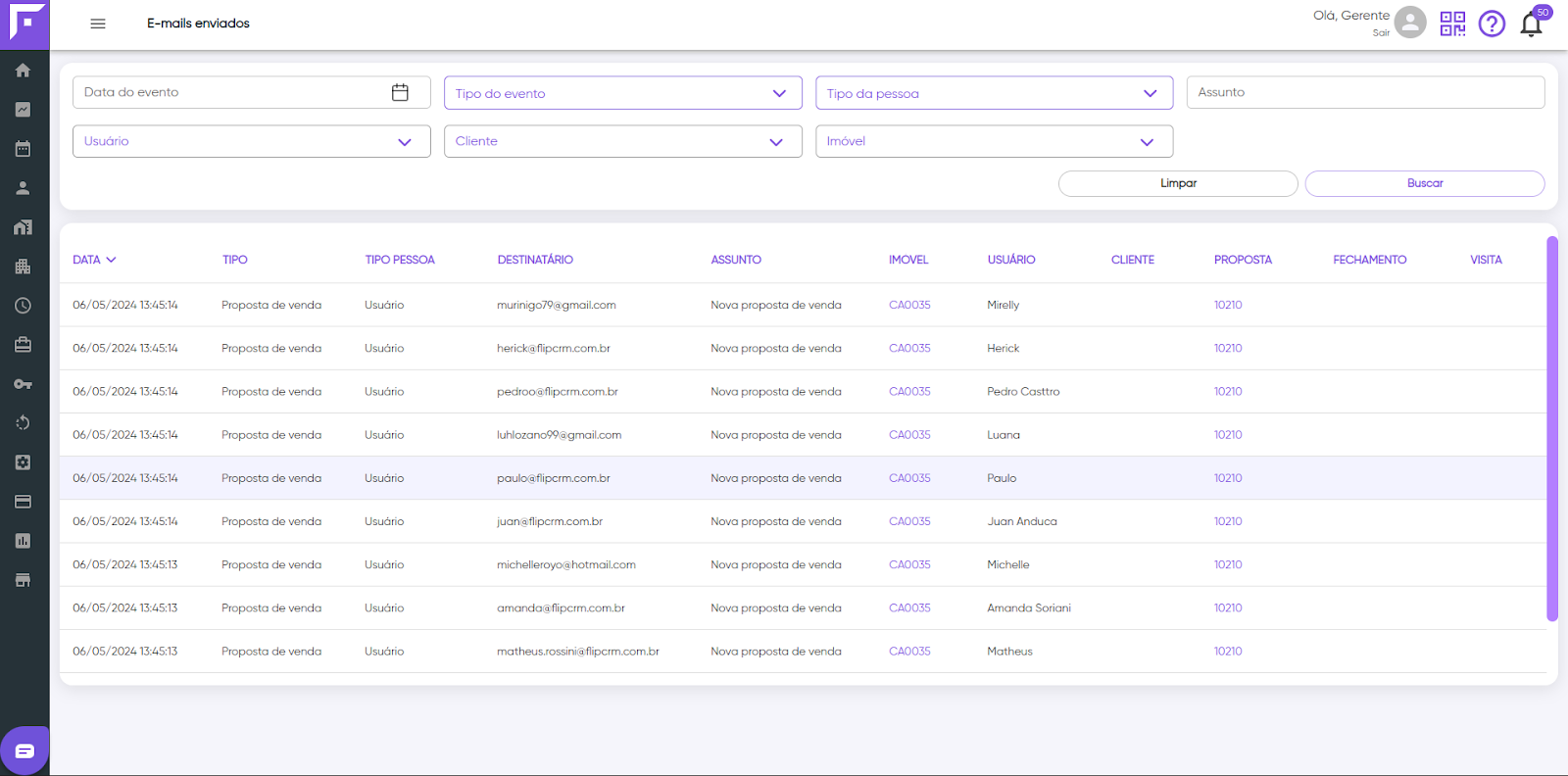Click the key icon in sidebar
This screenshot has height=776, width=1568.
[23, 384]
